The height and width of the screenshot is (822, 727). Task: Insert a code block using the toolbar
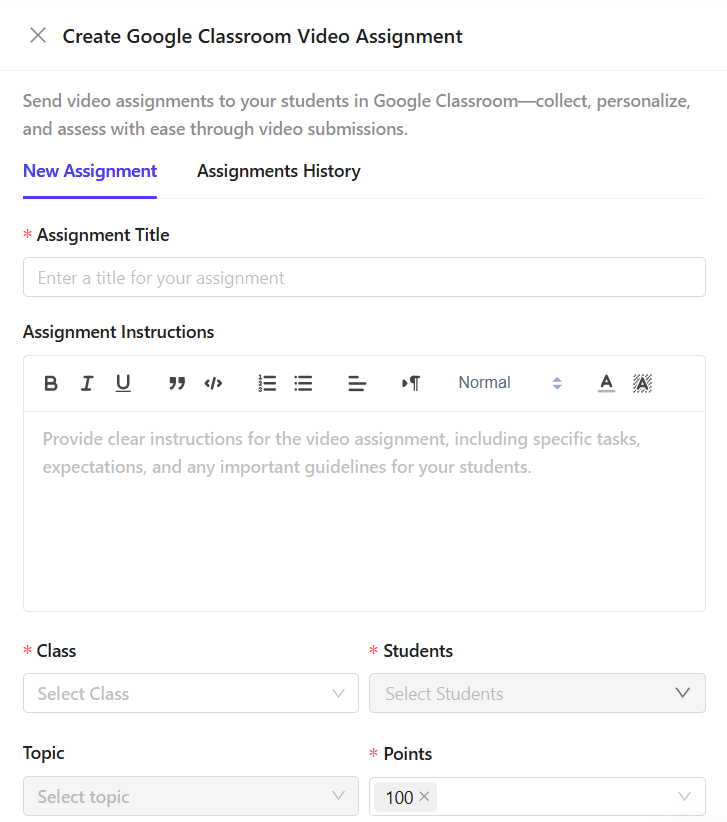click(213, 383)
